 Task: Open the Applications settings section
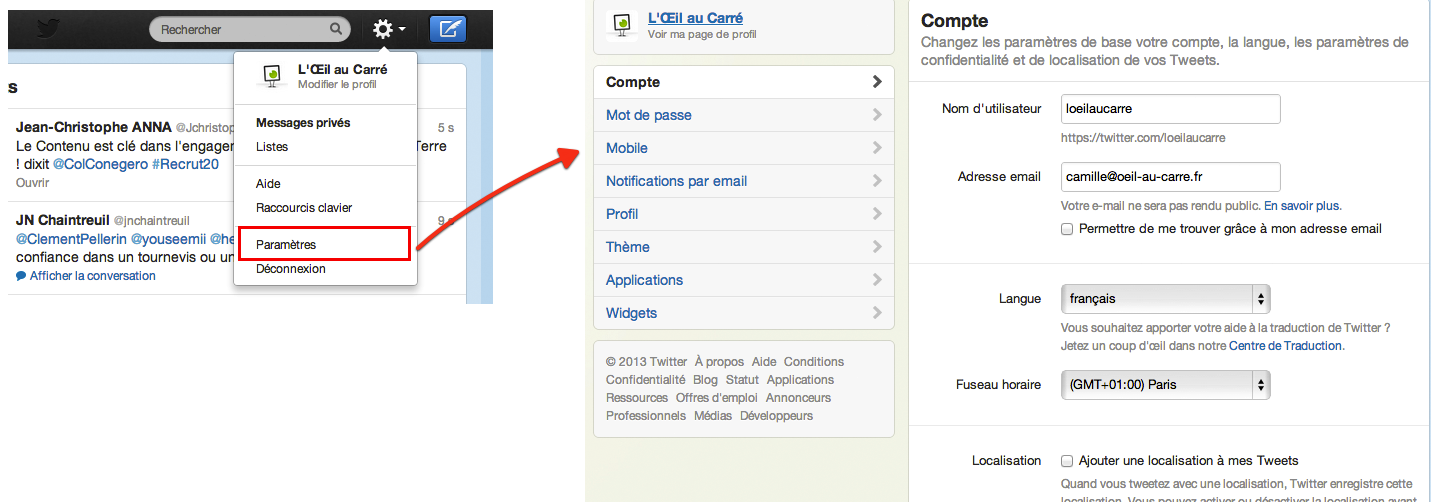click(x=744, y=280)
